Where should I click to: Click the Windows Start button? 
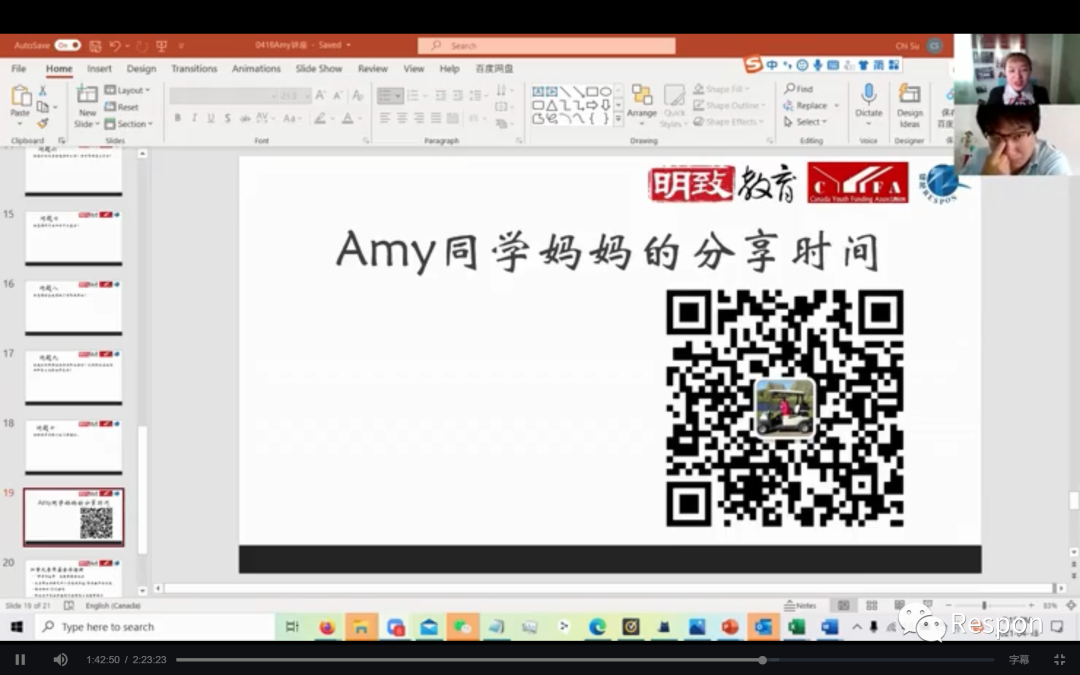click(x=17, y=627)
